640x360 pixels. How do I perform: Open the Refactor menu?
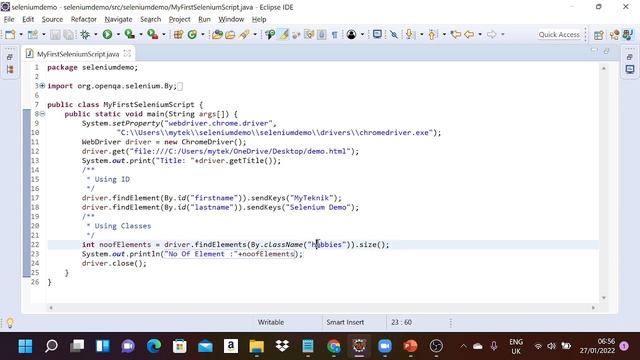[84, 19]
